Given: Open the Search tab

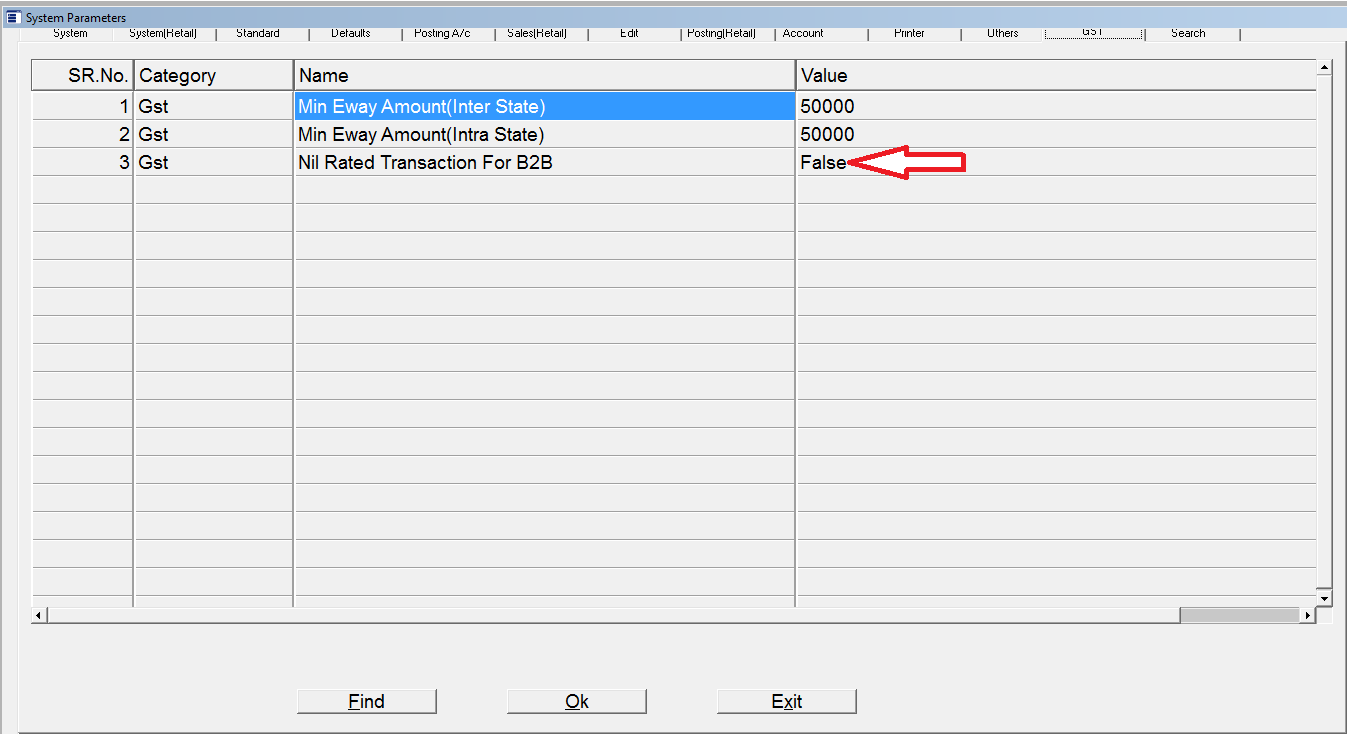Looking at the screenshot, I should click(1188, 33).
